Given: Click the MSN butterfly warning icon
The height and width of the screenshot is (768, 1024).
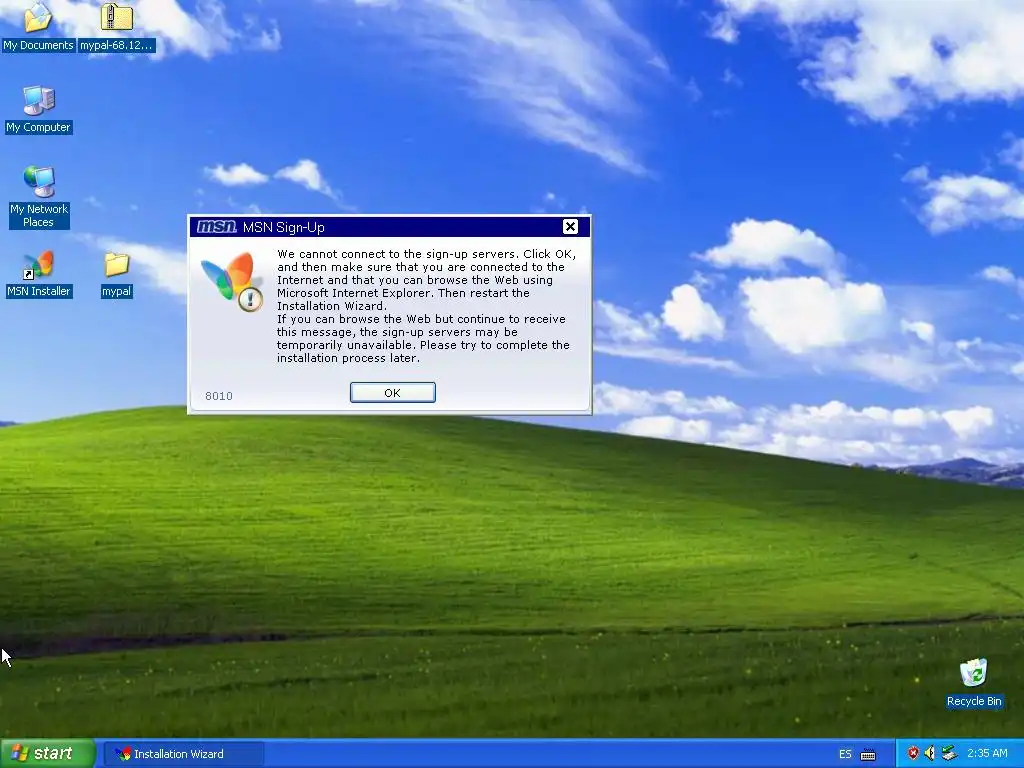Looking at the screenshot, I should pyautogui.click(x=232, y=281).
